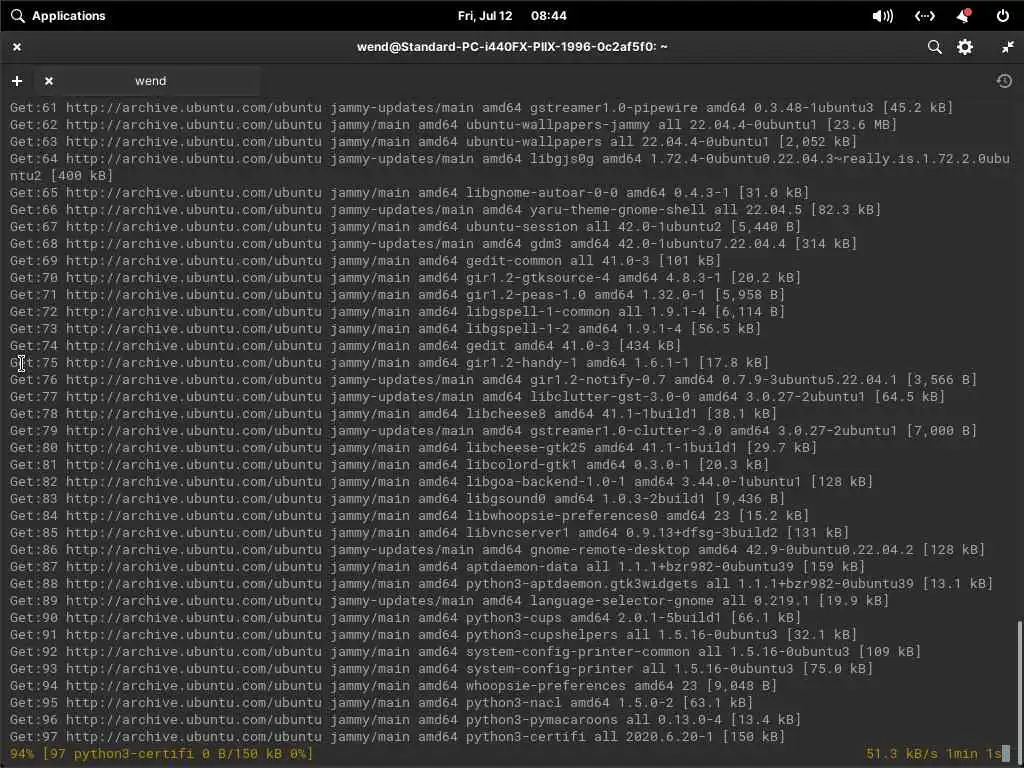Image resolution: width=1024 pixels, height=768 pixels.
Task: Click the libgsound0 package line
Action: point(397,498)
